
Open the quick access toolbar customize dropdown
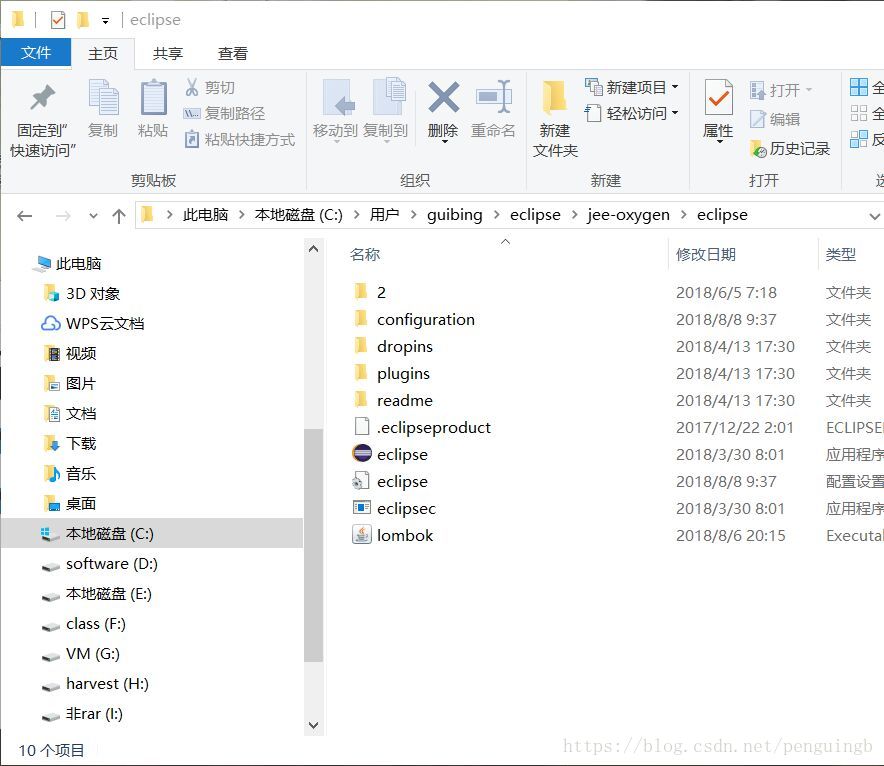click(105, 21)
